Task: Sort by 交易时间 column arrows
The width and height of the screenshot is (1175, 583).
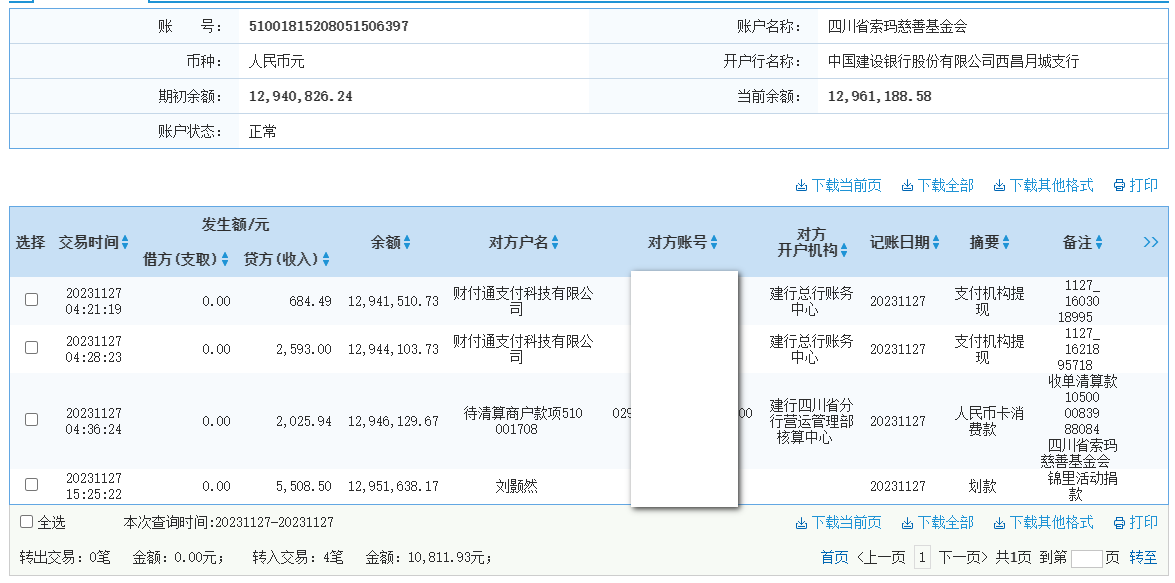Action: 125,242
